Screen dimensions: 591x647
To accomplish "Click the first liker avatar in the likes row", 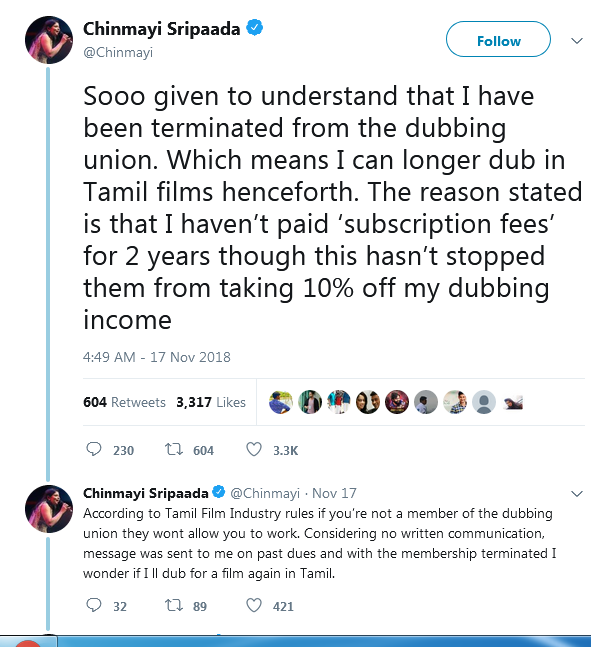I will [281, 402].
